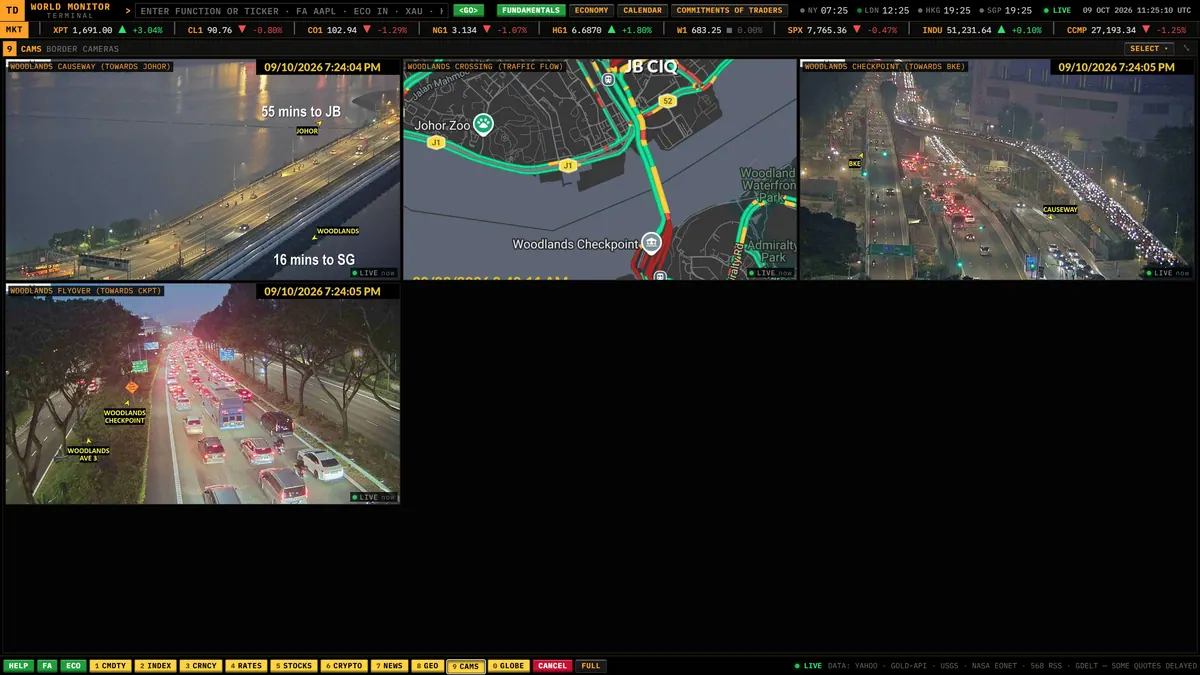The width and height of the screenshot is (1200, 675).
Task: Click the green GO button
Action: point(468,11)
